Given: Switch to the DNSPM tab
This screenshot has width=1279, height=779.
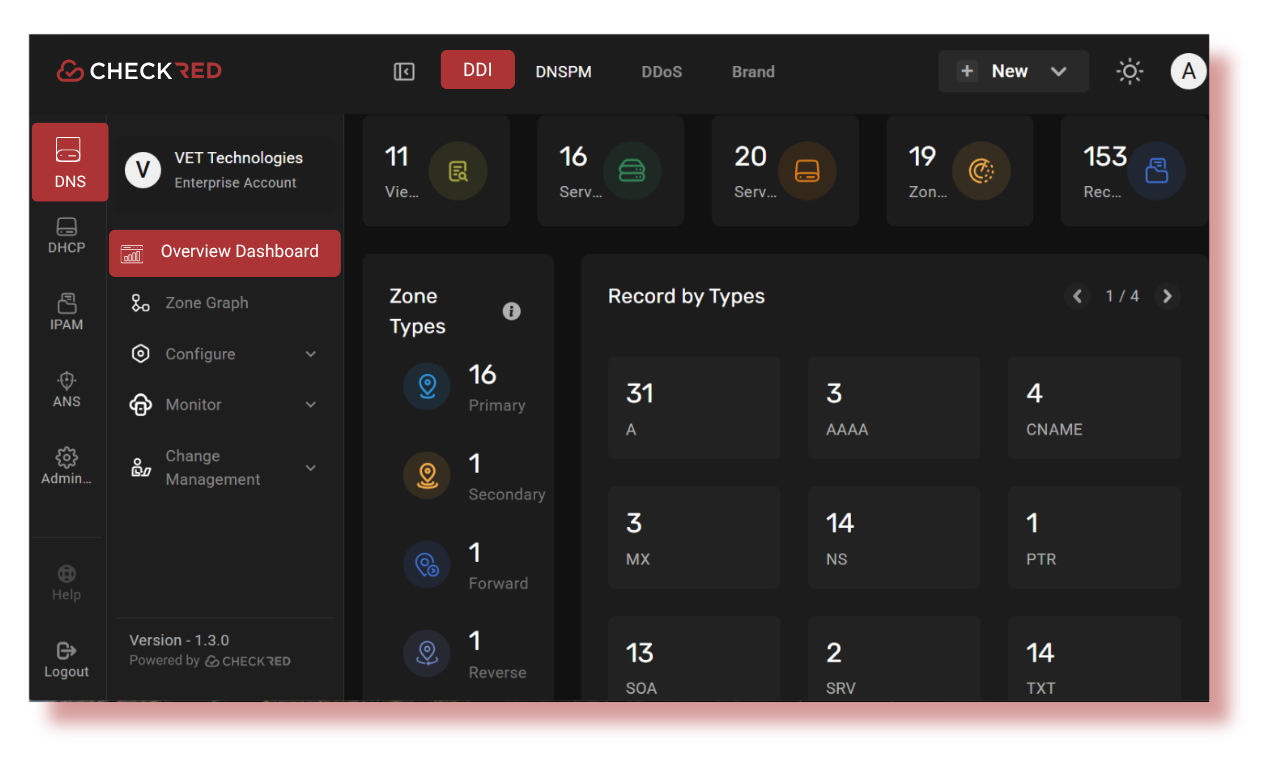Looking at the screenshot, I should [563, 71].
